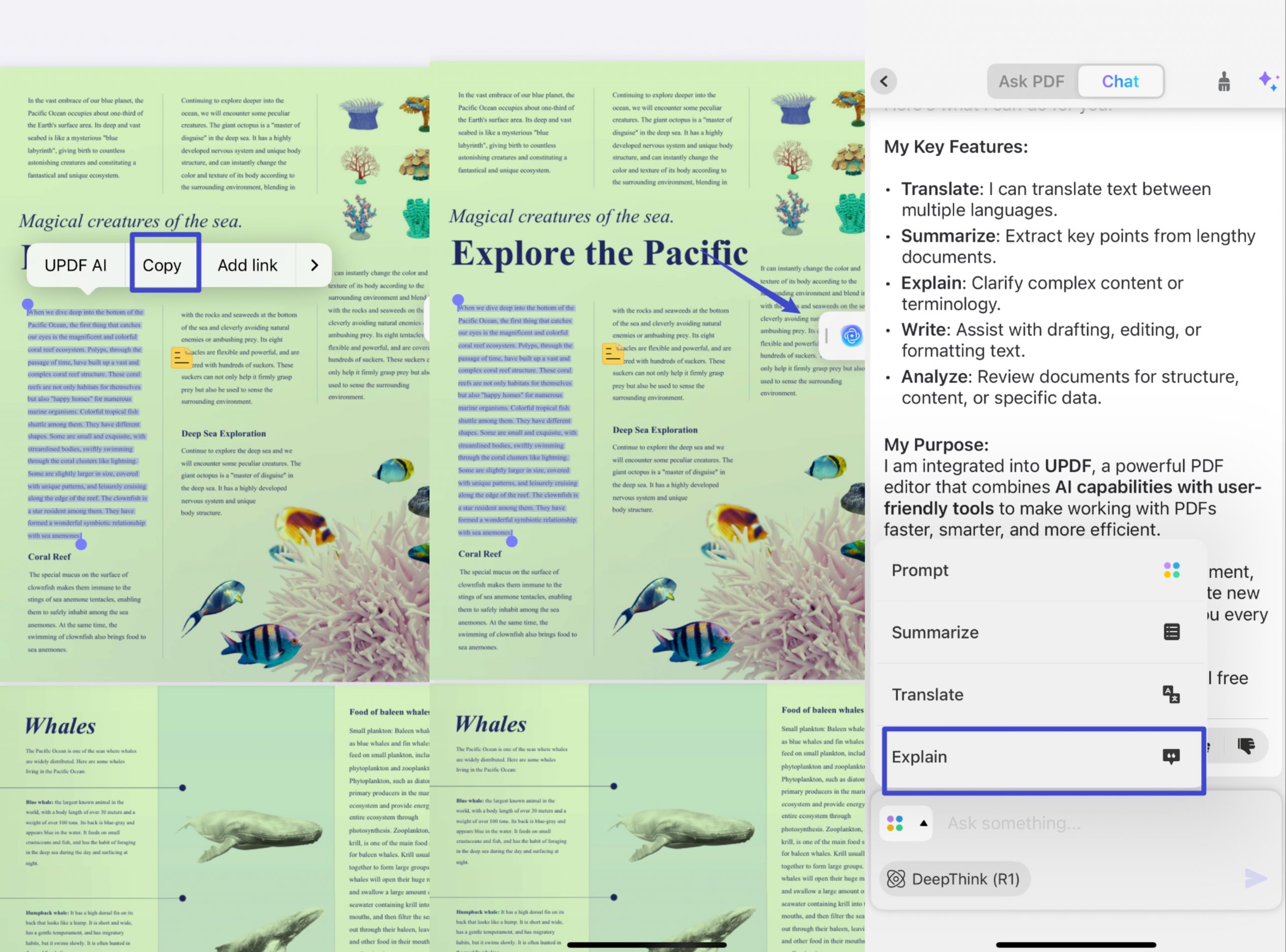Tap the My Key Features heading in chat
Image resolution: width=1286 pixels, height=952 pixels.
(x=956, y=147)
